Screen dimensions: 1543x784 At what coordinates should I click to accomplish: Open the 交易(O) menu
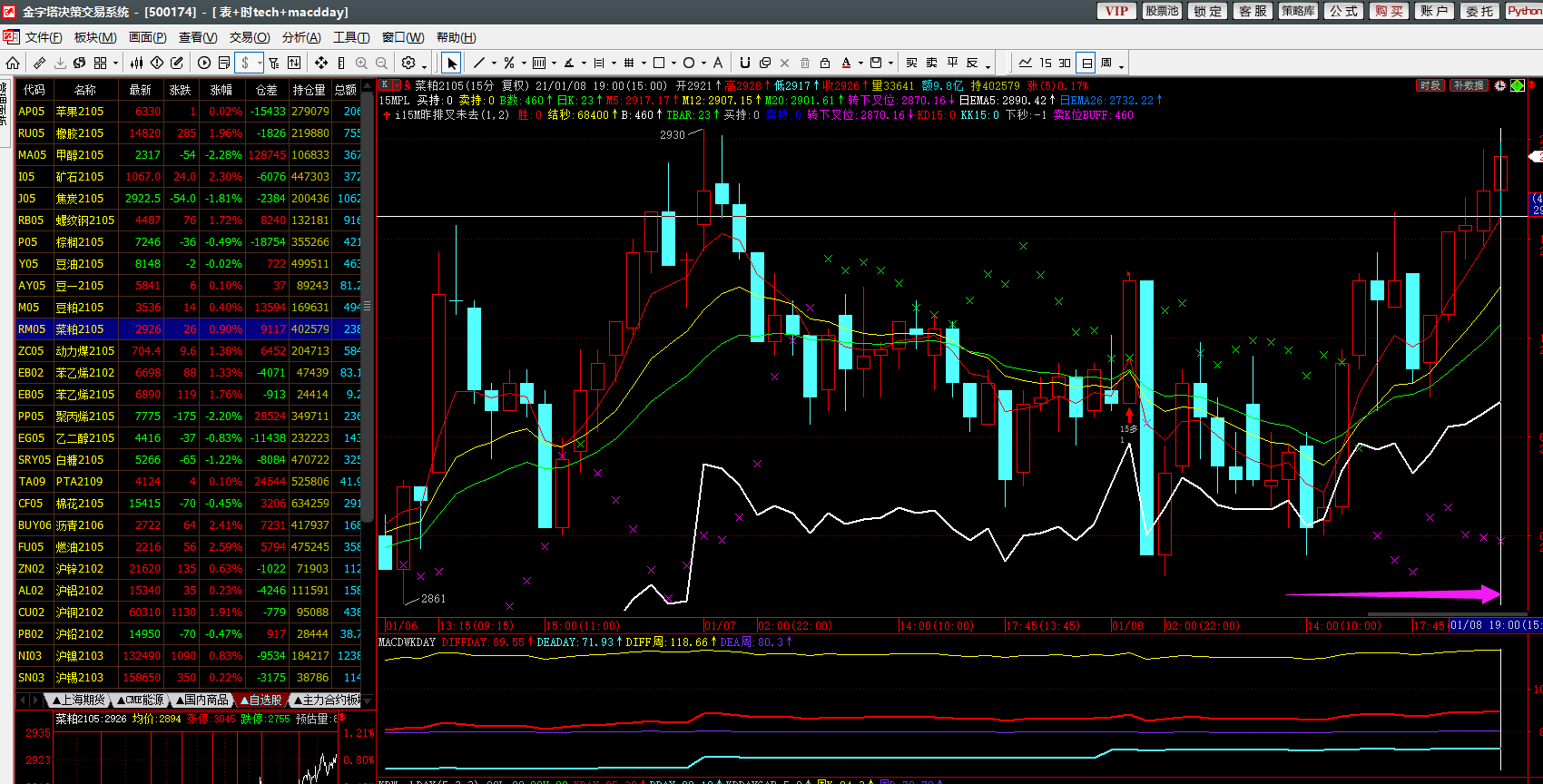pos(250,37)
